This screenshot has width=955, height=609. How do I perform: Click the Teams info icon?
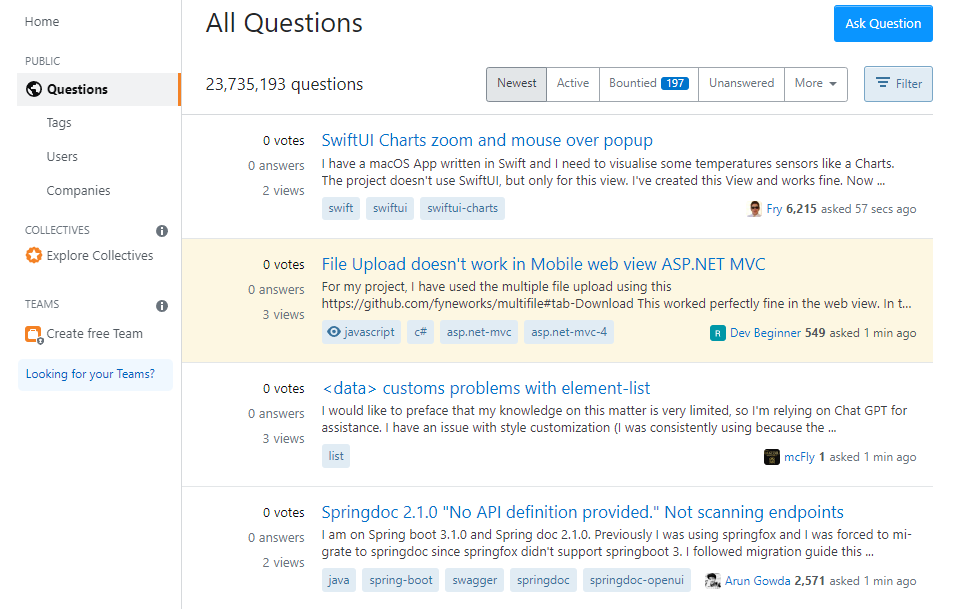pyautogui.click(x=161, y=306)
